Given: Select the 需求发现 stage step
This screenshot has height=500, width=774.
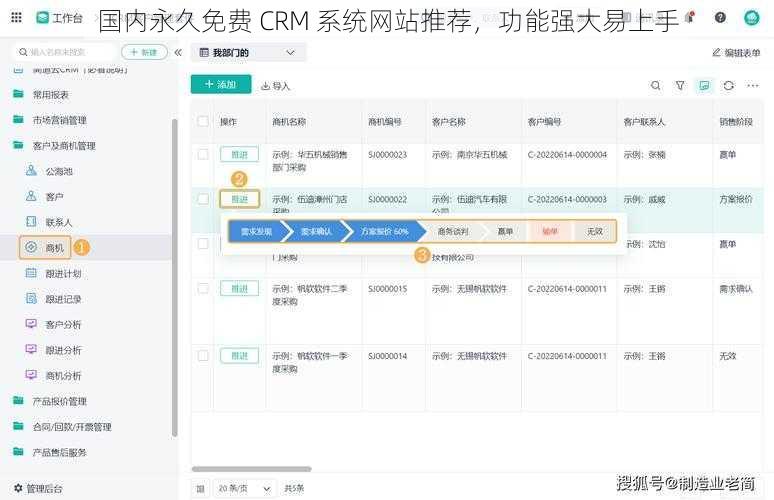Looking at the screenshot, I should 256,231.
